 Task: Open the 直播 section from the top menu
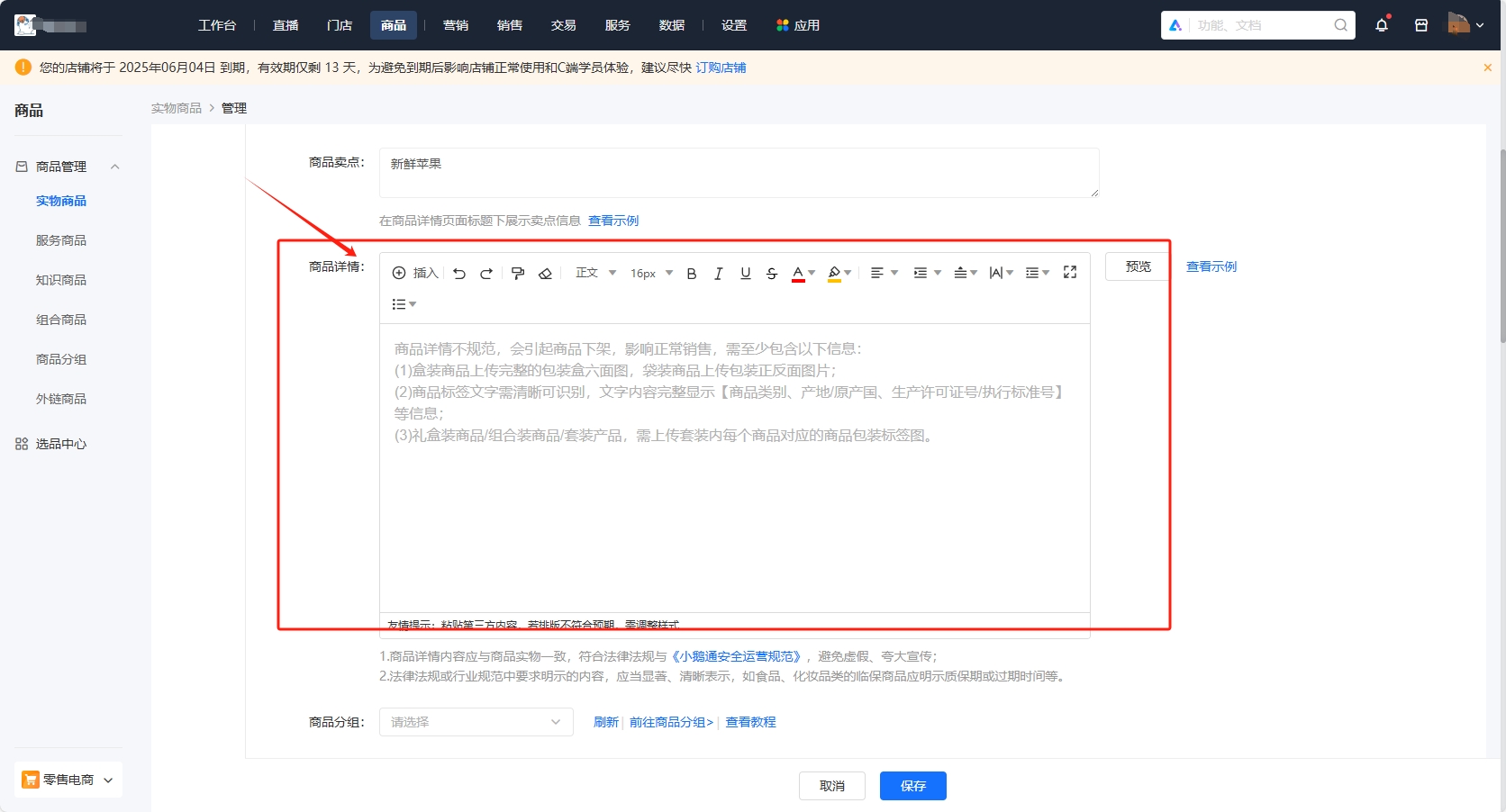[x=286, y=25]
